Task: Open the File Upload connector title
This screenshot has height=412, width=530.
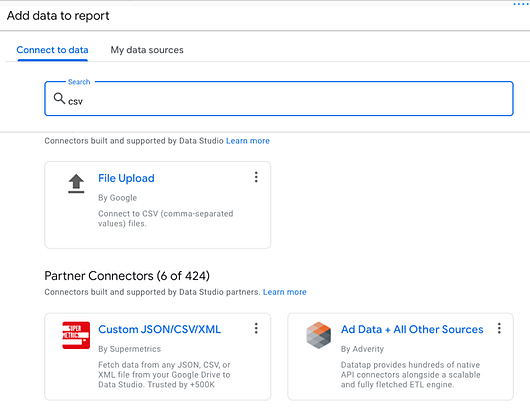Action: (126, 178)
